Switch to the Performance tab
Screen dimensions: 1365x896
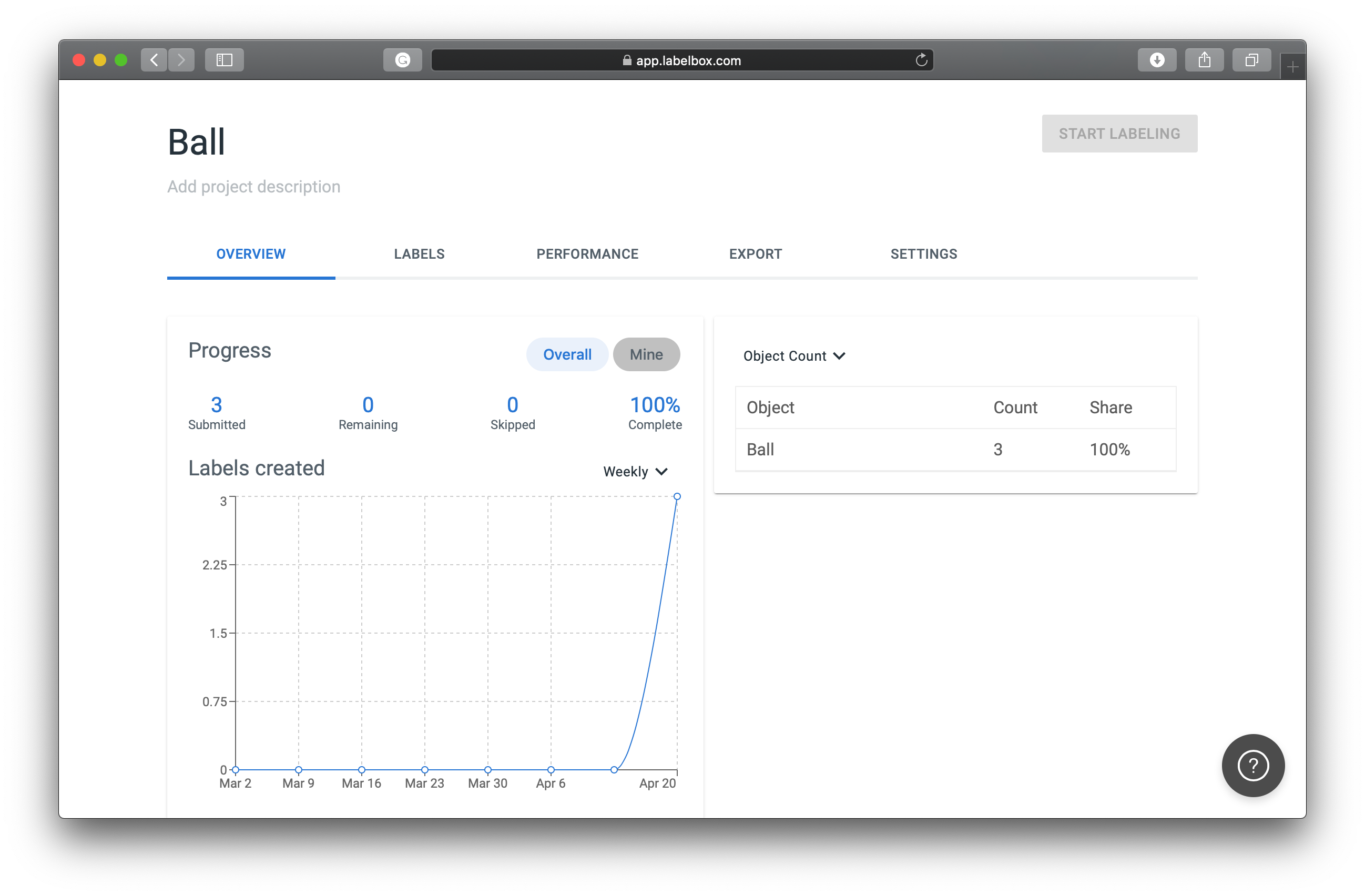pos(587,253)
